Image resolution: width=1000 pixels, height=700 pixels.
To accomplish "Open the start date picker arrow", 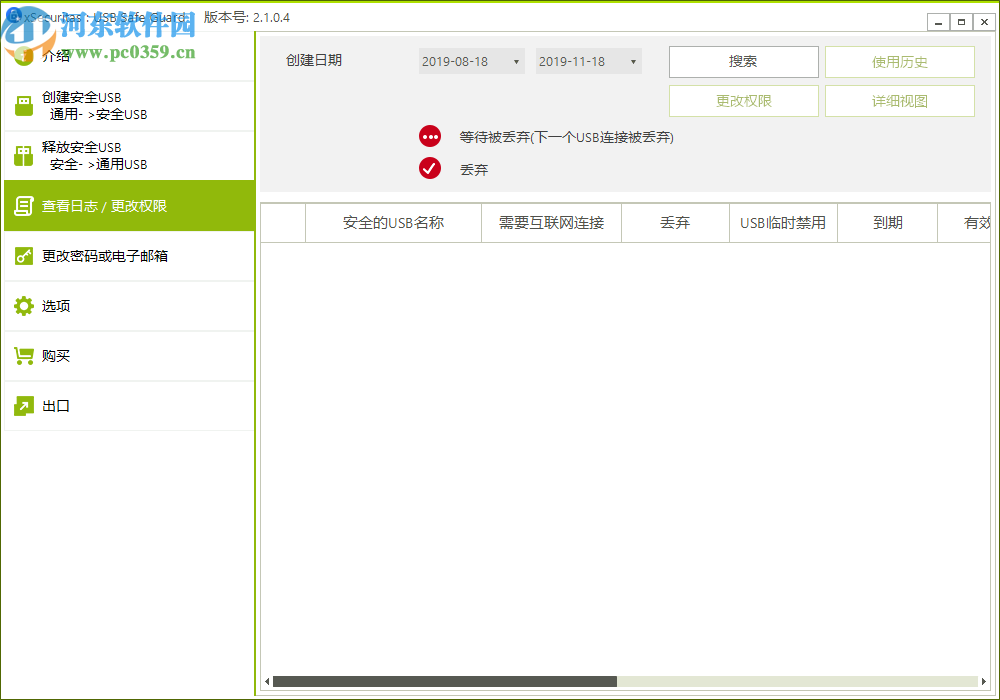I will pos(518,61).
